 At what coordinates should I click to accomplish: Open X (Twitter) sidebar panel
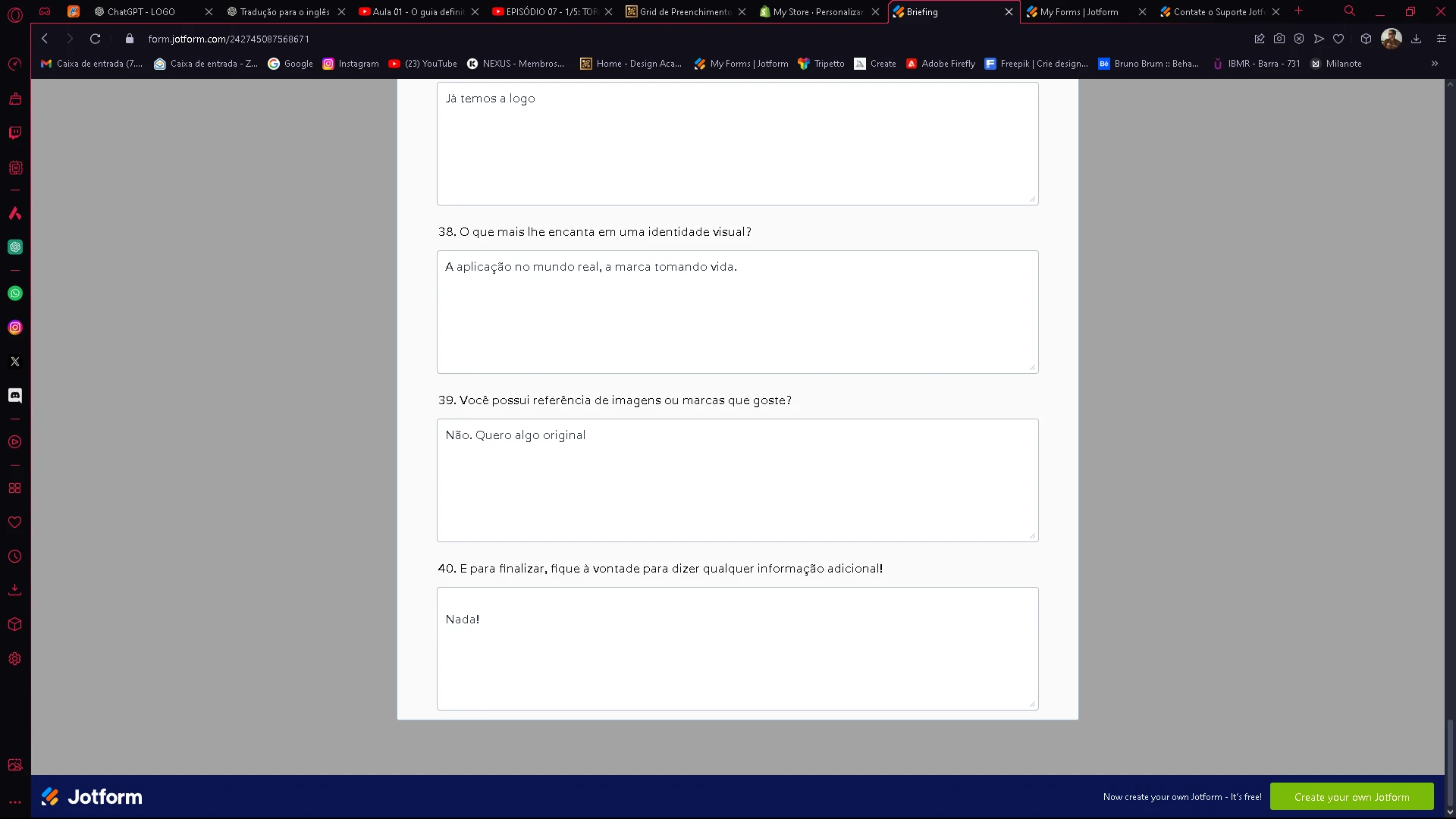tap(15, 362)
